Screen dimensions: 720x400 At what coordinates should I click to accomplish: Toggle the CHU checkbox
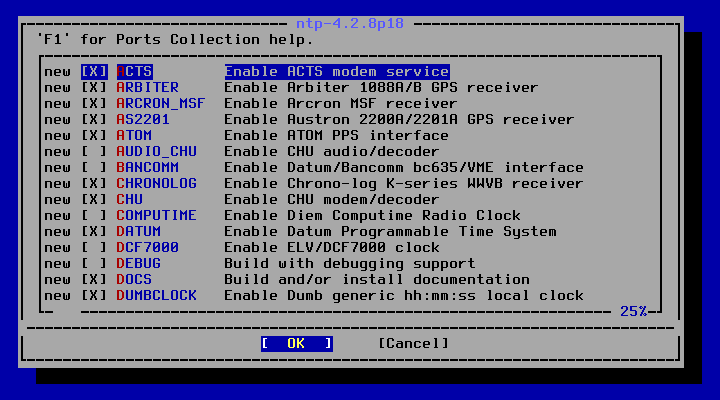(x=94, y=200)
